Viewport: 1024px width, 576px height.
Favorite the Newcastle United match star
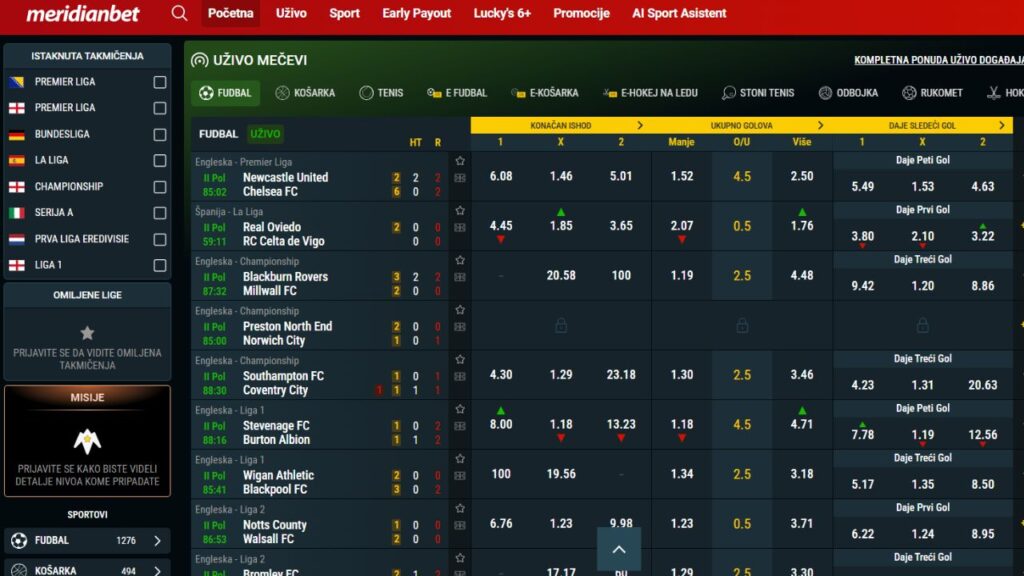(460, 160)
